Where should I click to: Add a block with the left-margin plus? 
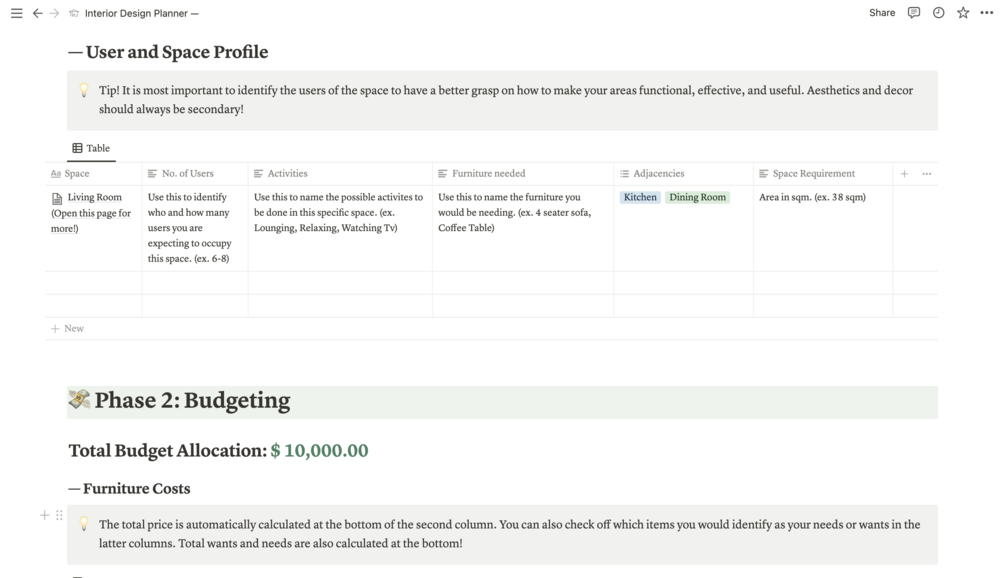point(44,515)
